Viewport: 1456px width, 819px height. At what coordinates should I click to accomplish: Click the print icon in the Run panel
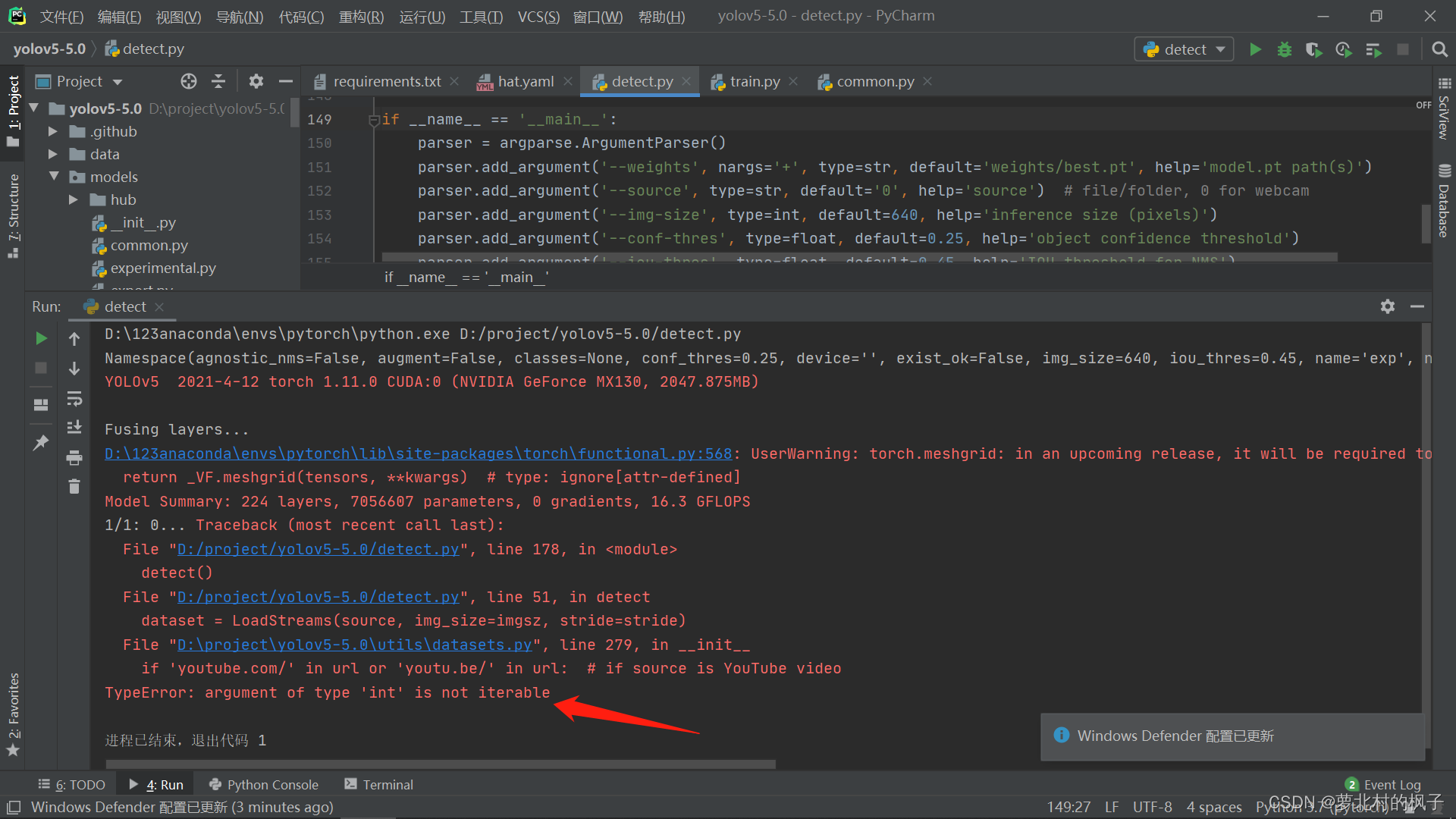point(74,457)
